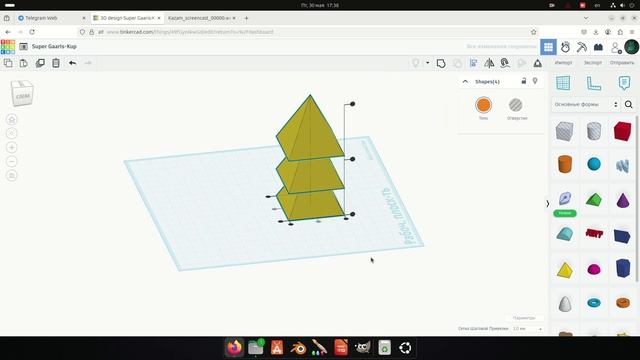The width and height of the screenshot is (640, 360).
Task: Toggle the show-all lightbulb icon in toolbar
Action: coord(416,63)
